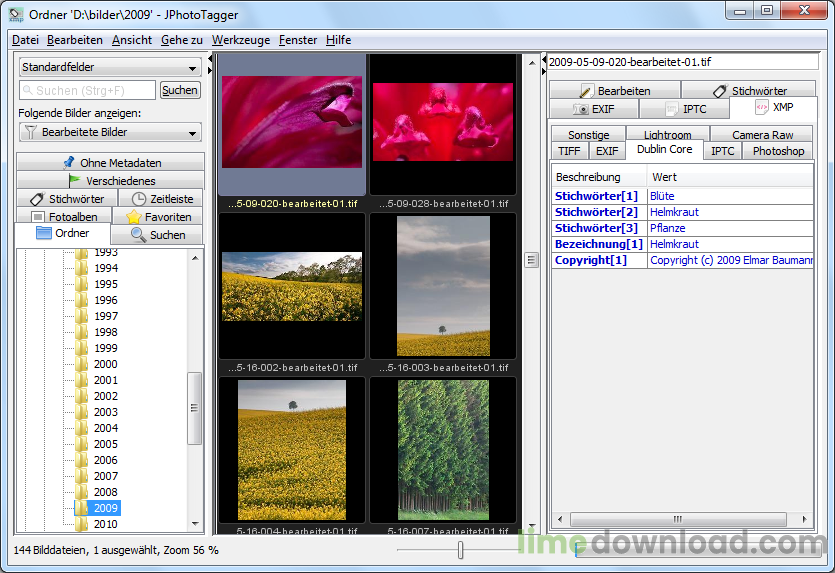
Task: Click the 2001 folder icon
Action: tap(81, 380)
